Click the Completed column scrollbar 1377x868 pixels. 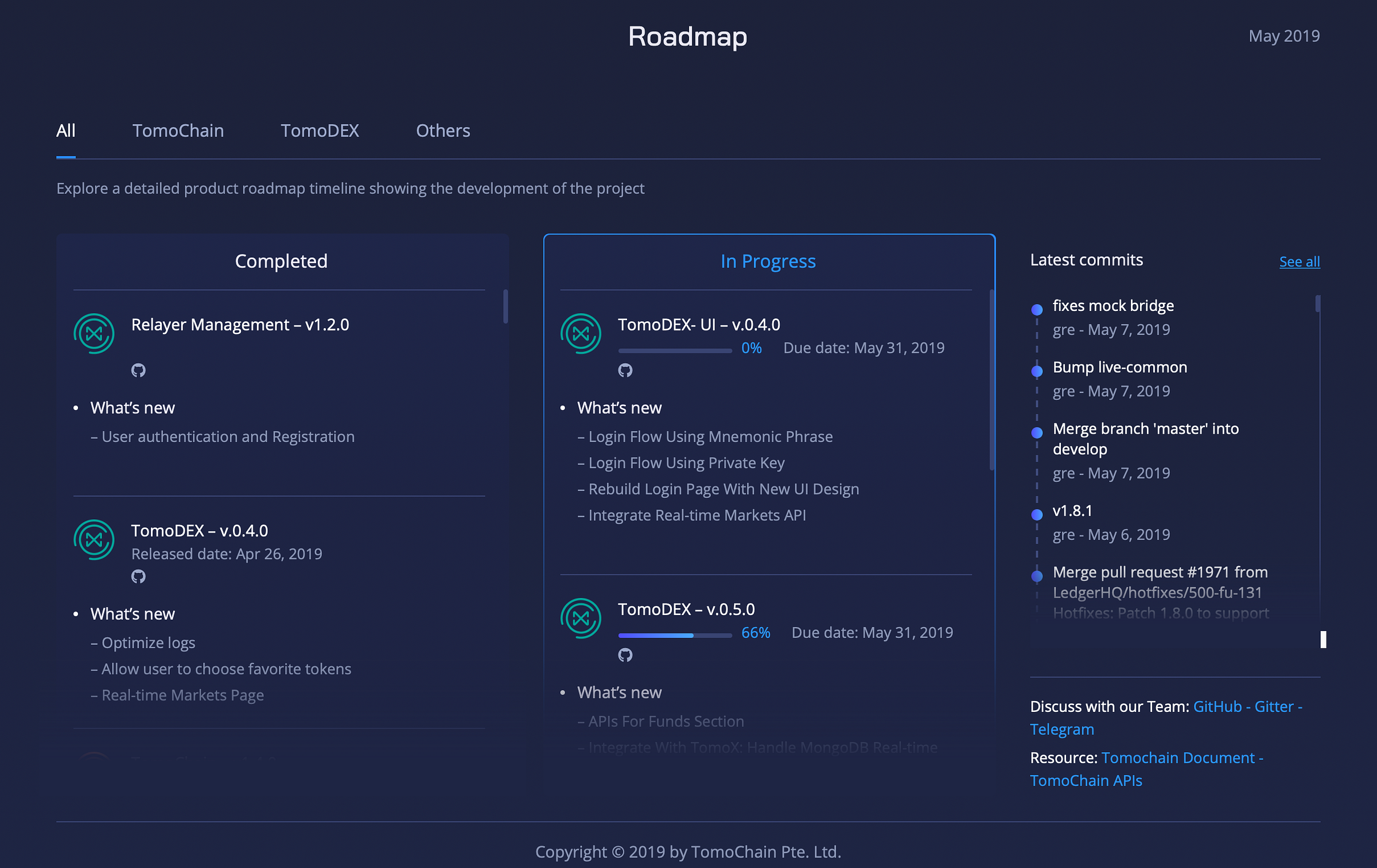click(x=505, y=306)
